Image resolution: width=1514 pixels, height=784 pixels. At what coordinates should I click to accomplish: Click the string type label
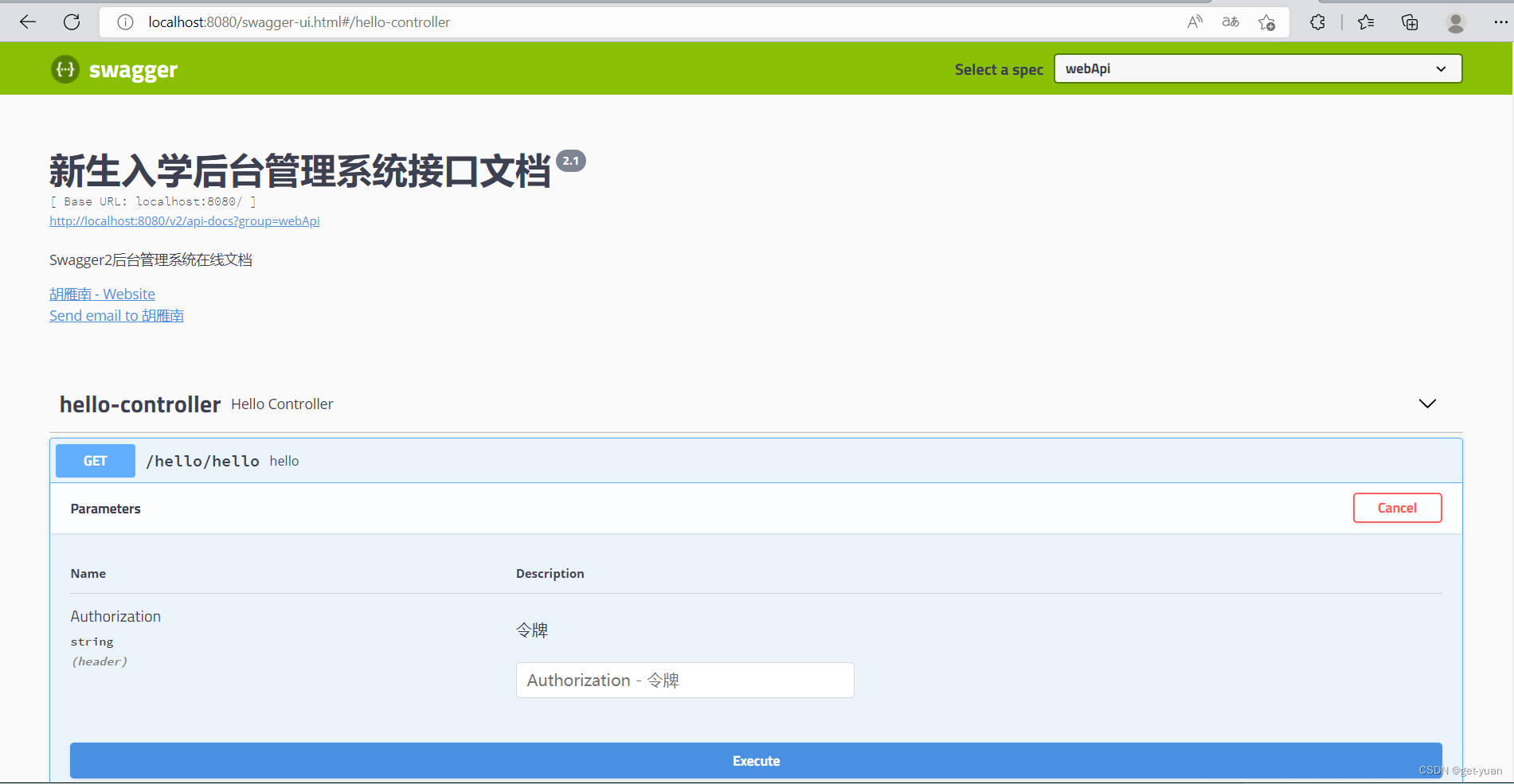pyautogui.click(x=92, y=642)
